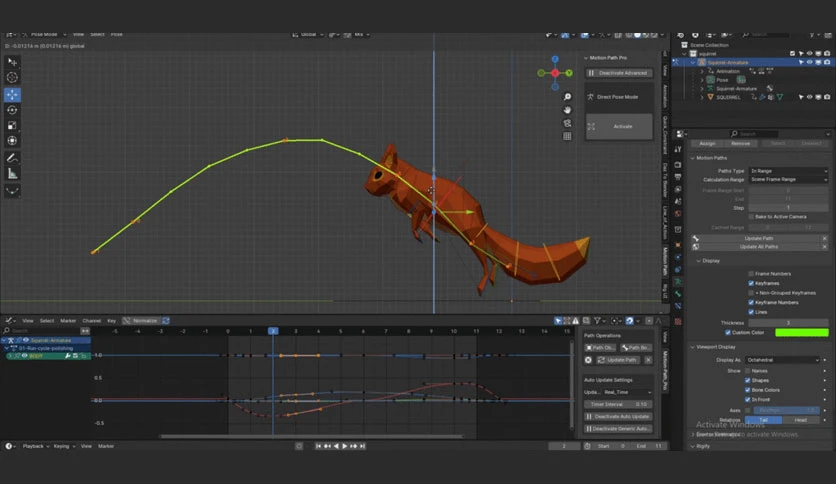This screenshot has width=836, height=484.
Task: Enable Non-Grouped Keyframes checkbox
Action: [x=751, y=293]
